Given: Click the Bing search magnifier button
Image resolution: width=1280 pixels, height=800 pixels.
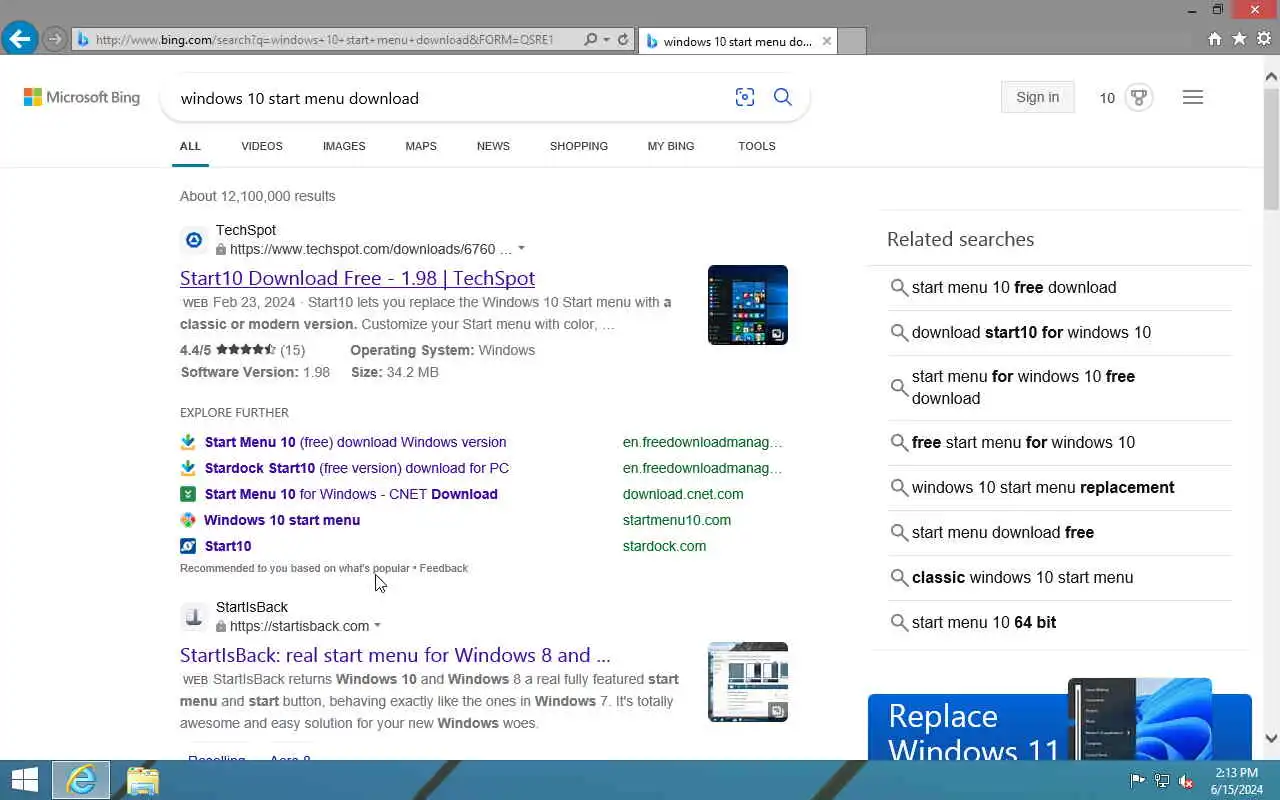Looking at the screenshot, I should click(783, 97).
